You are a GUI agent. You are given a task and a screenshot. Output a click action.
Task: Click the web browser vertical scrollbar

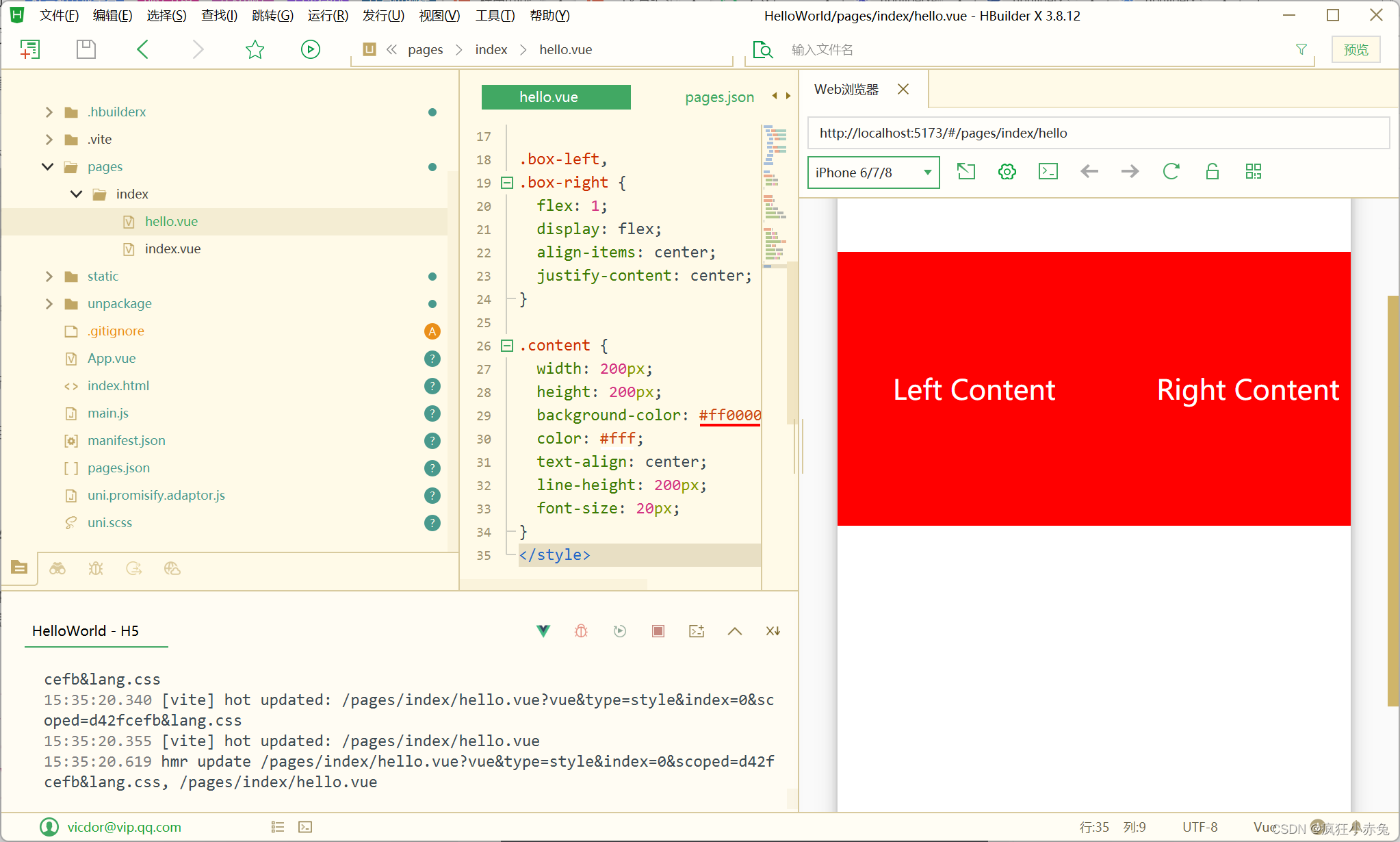1392,500
